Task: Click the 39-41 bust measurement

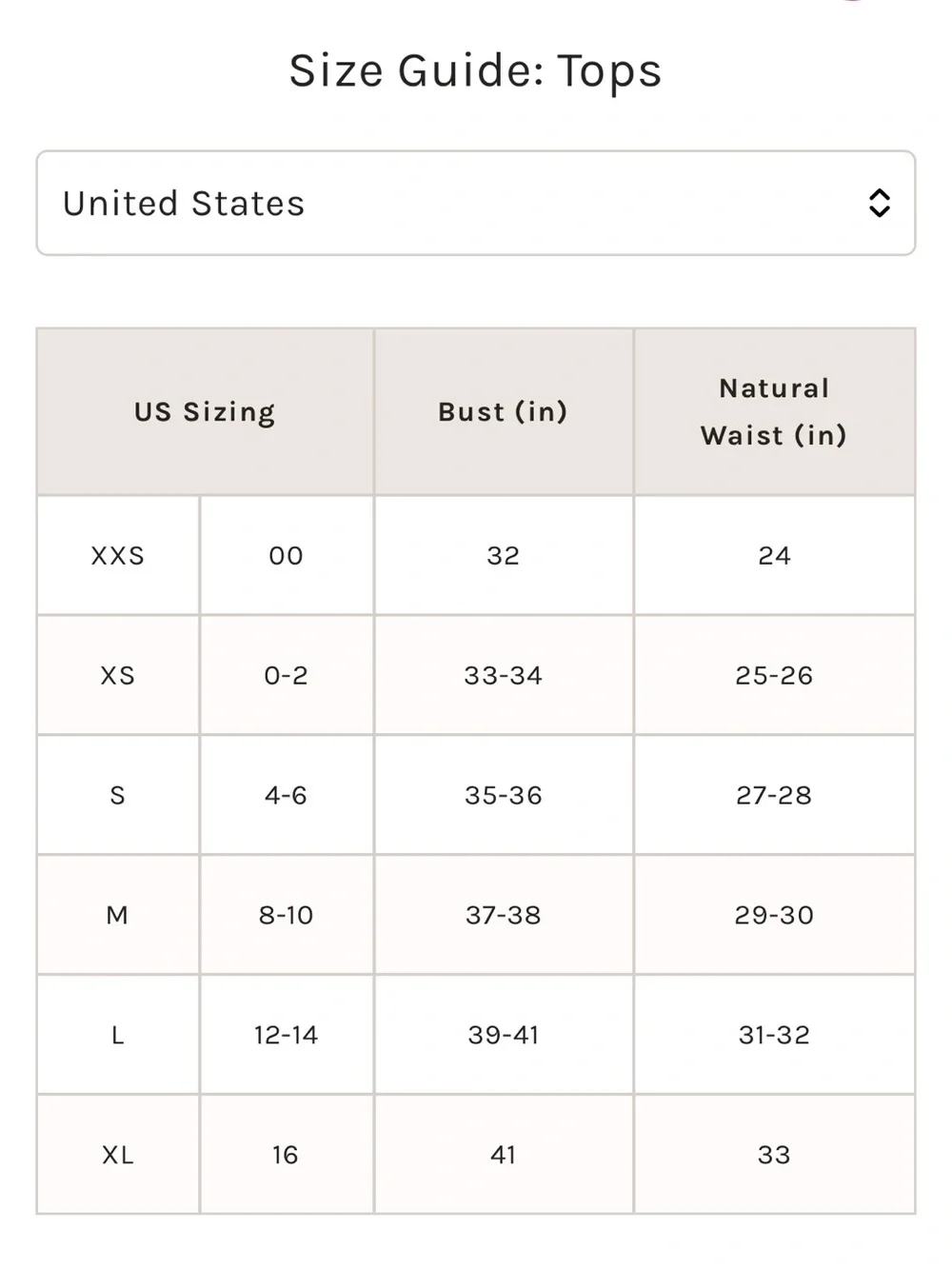Action: [x=504, y=1036]
